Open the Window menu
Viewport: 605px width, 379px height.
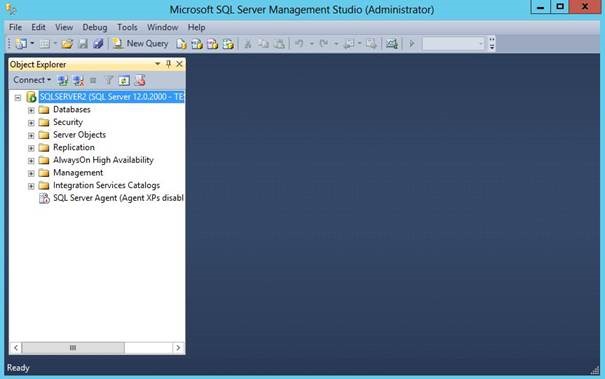(x=162, y=27)
